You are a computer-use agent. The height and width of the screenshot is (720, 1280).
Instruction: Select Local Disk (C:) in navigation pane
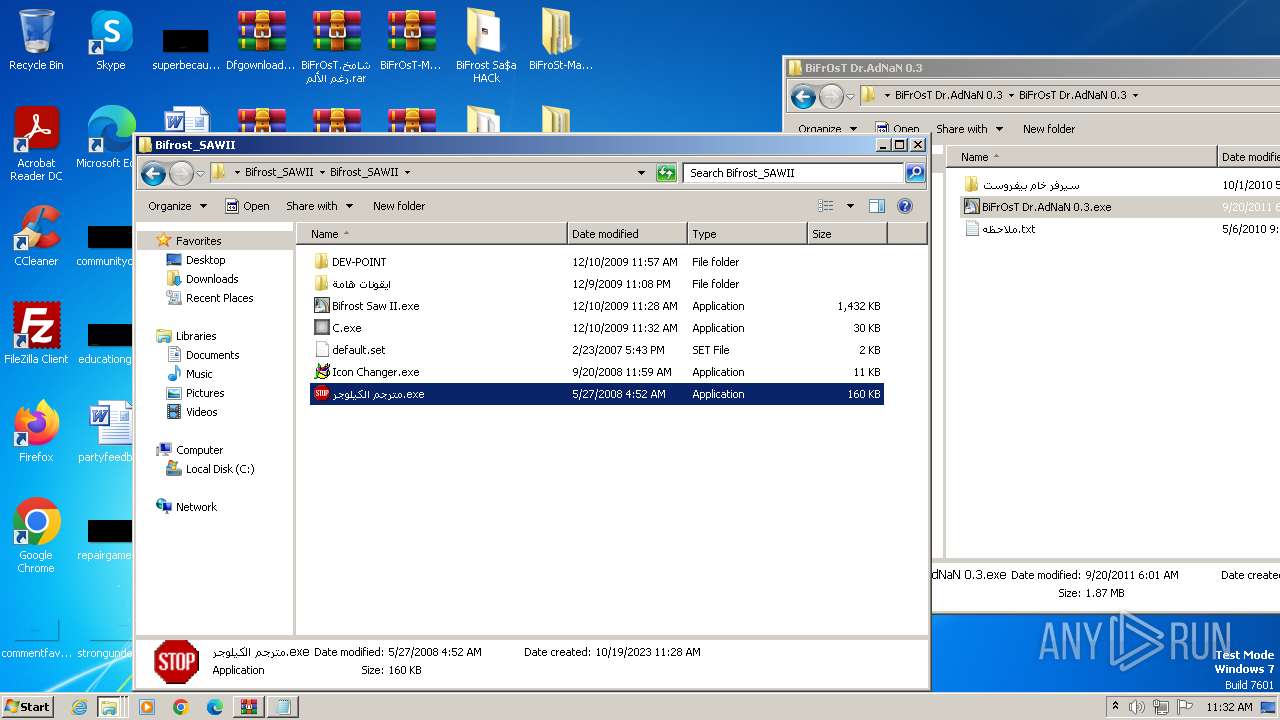[x=219, y=469]
